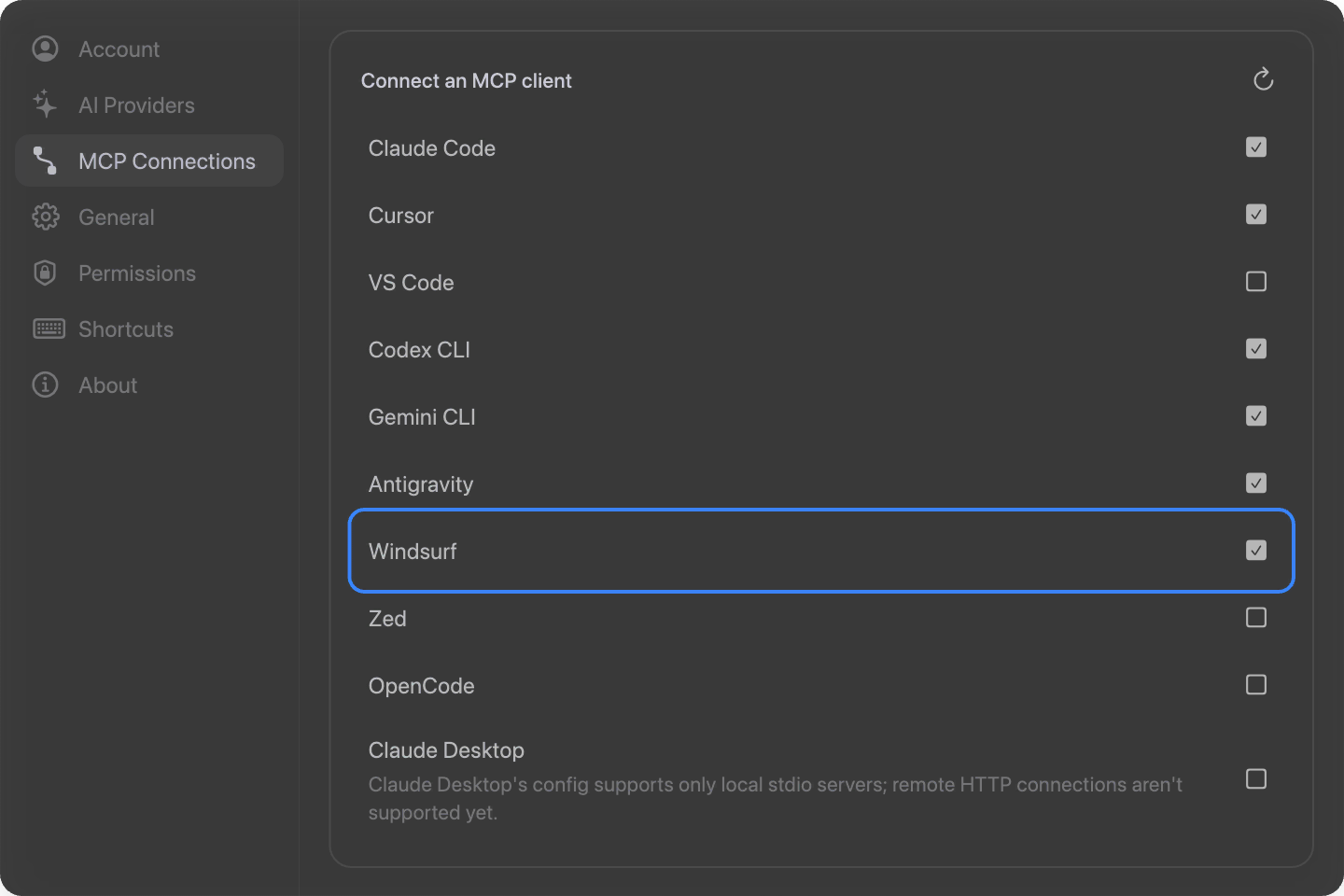Click the MCP Connections branch icon
Viewport: 1344px width, 896px height.
tap(45, 161)
